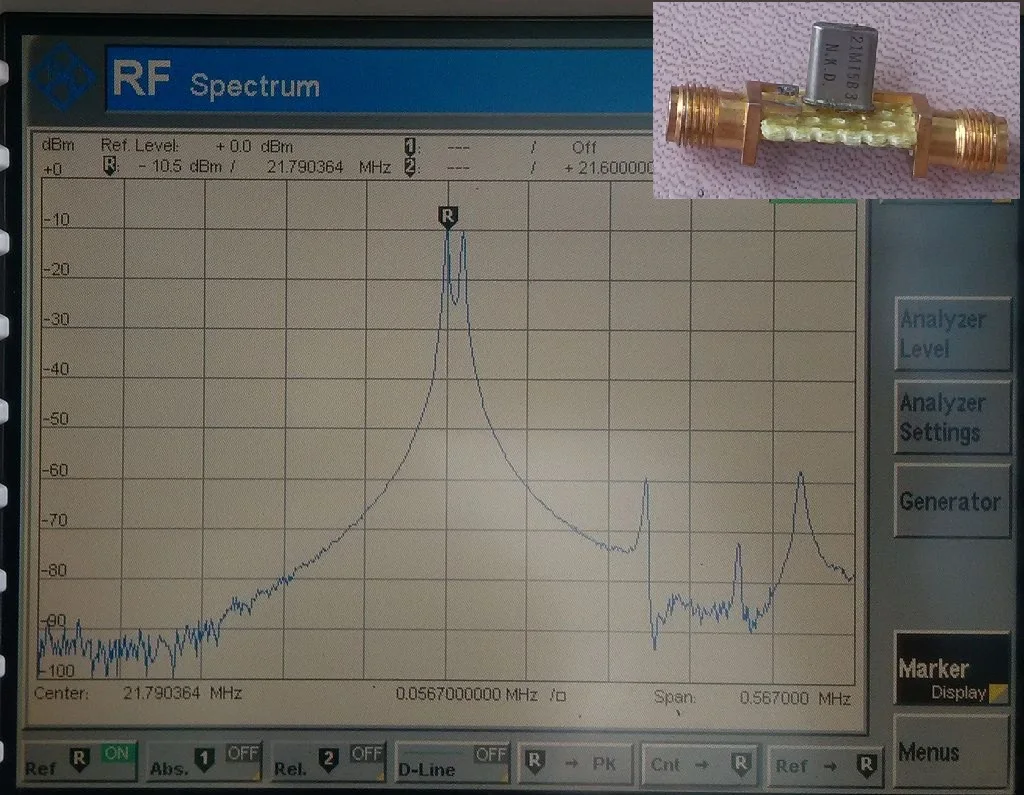Toggle the Rel. marker 2 OFF button
This screenshot has height=795, width=1024.
click(328, 762)
